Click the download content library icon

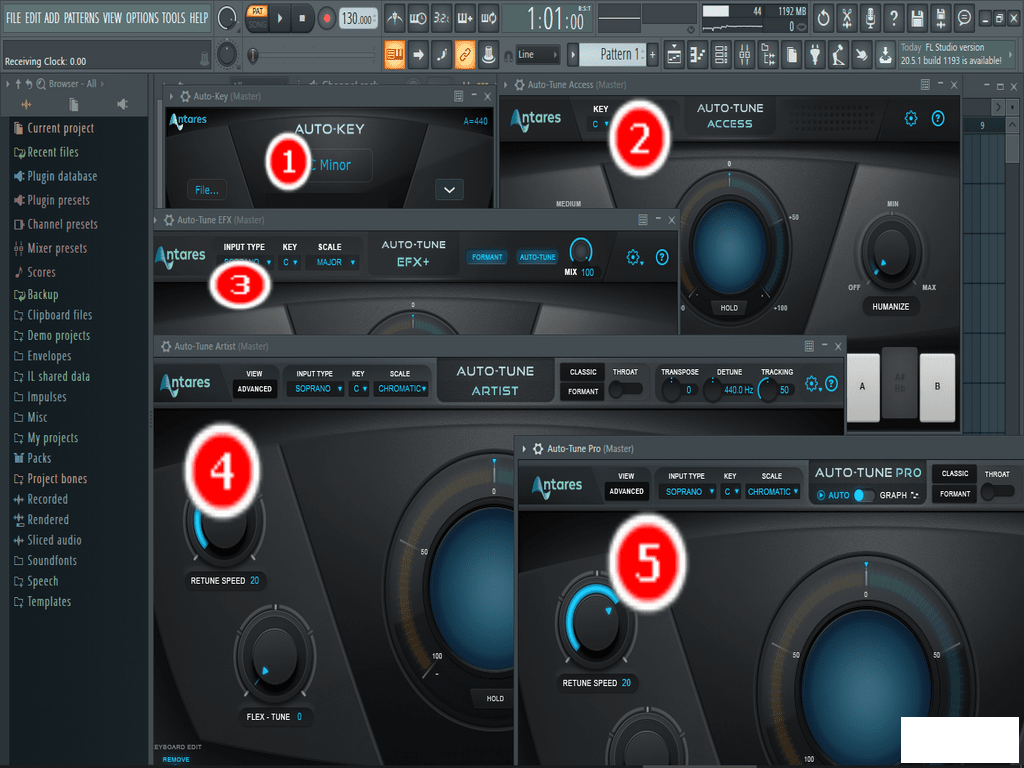coord(886,55)
